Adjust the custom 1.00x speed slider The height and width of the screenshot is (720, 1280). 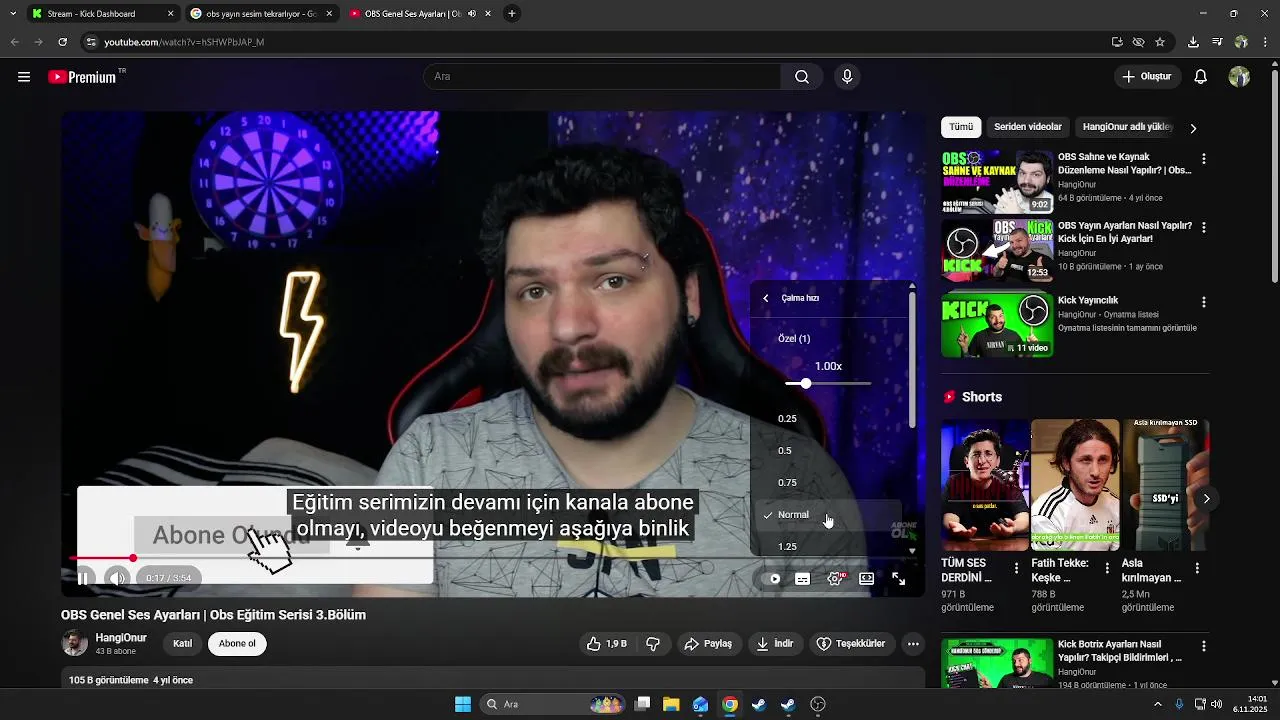[x=828, y=384]
